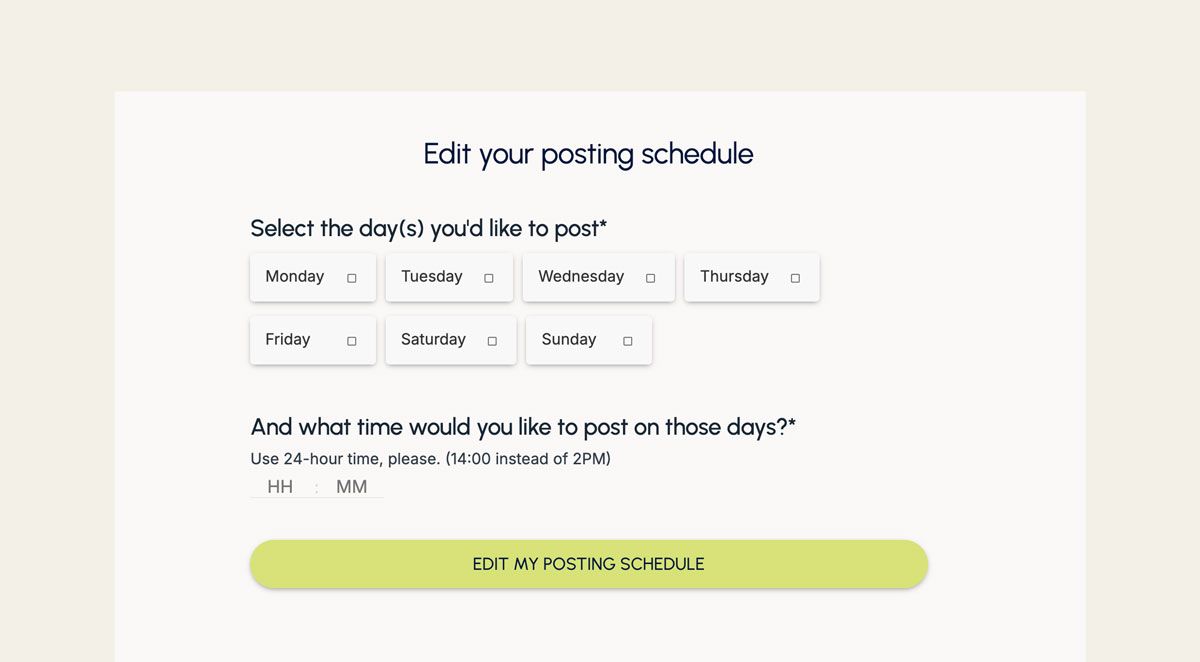This screenshot has width=1200, height=662.
Task: Click the Tuesday day label text
Action: click(432, 277)
